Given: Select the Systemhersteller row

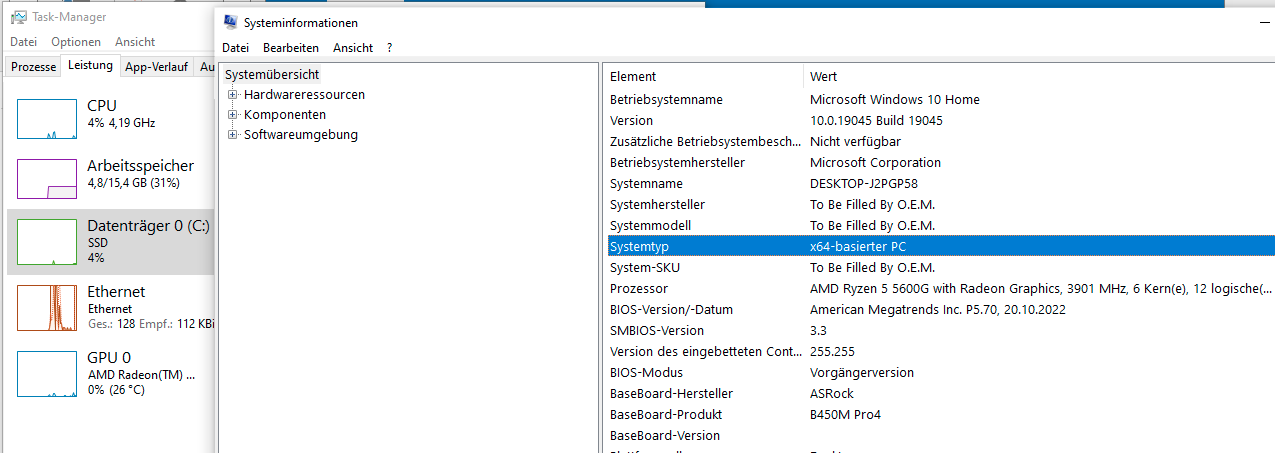Looking at the screenshot, I should pos(940,204).
